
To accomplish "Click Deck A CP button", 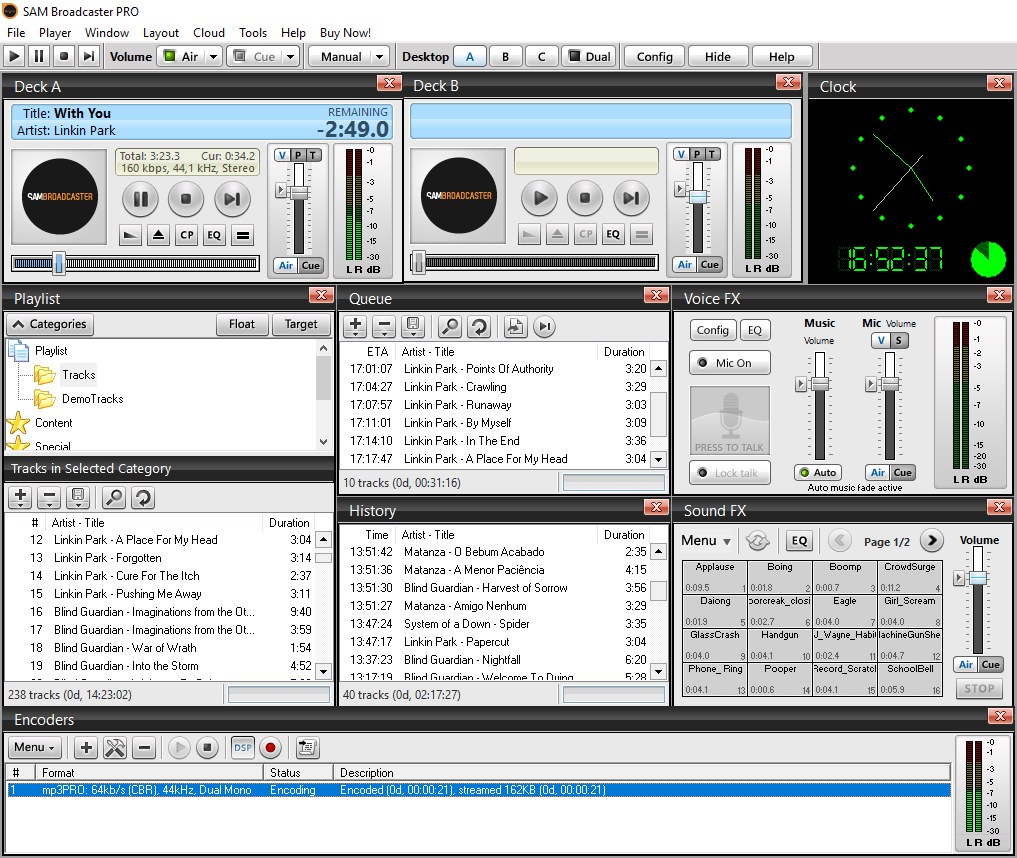I will tap(187, 235).
